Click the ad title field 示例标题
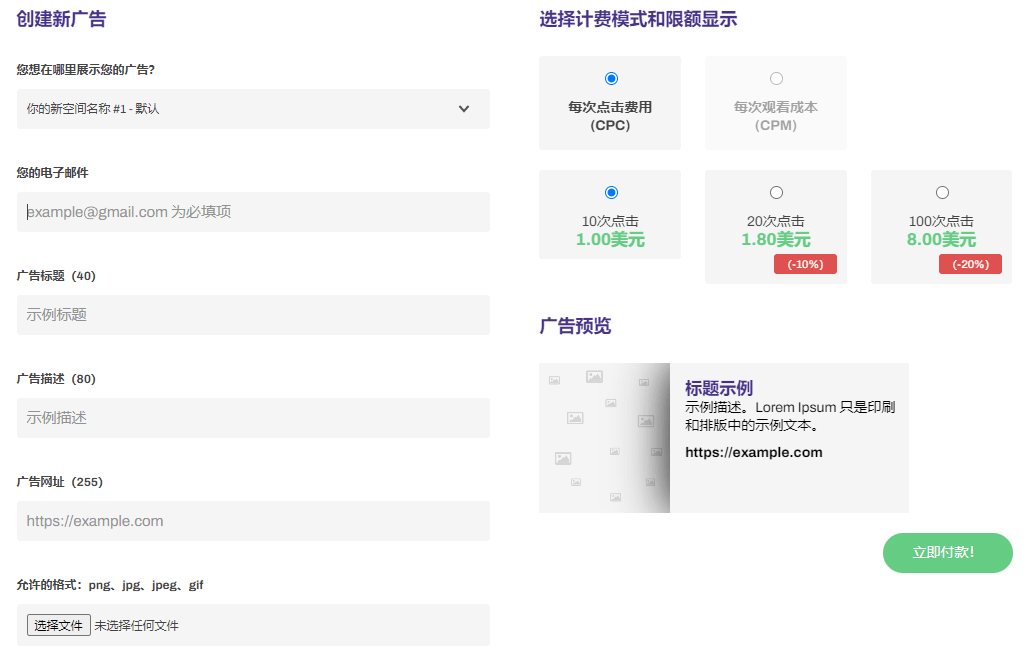The width and height of the screenshot is (1036, 652). [253, 315]
